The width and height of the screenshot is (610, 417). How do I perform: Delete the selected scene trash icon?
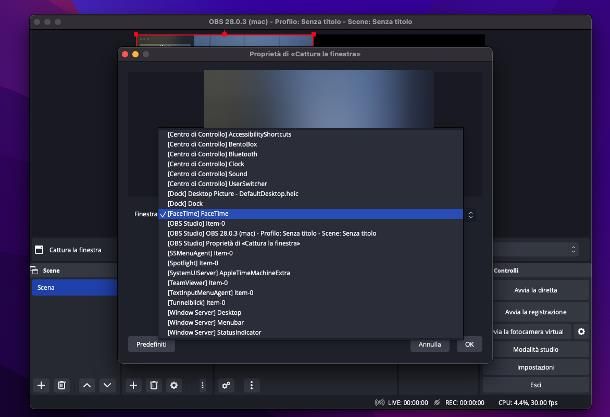61,385
